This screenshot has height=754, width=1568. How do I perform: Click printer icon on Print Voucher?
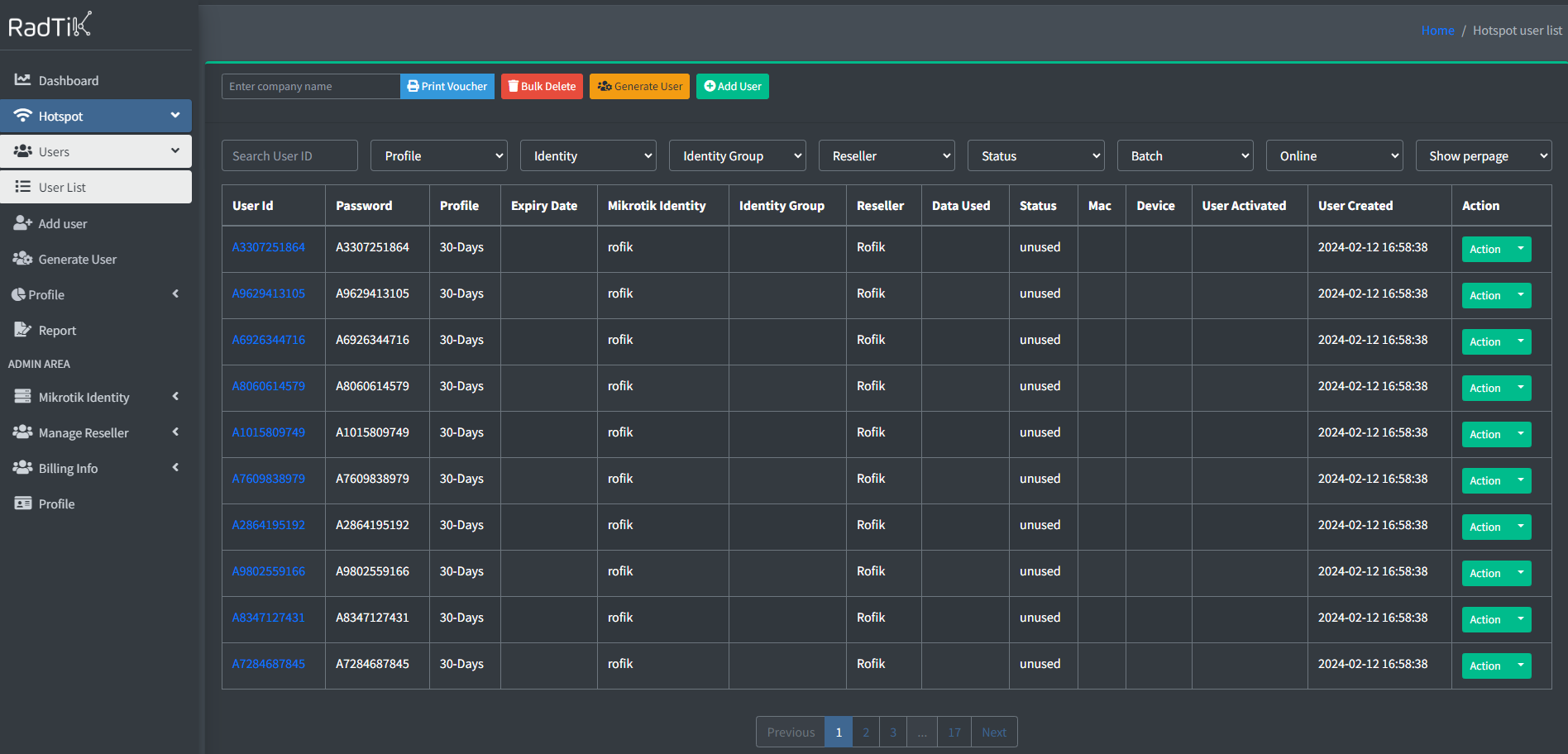coord(413,86)
